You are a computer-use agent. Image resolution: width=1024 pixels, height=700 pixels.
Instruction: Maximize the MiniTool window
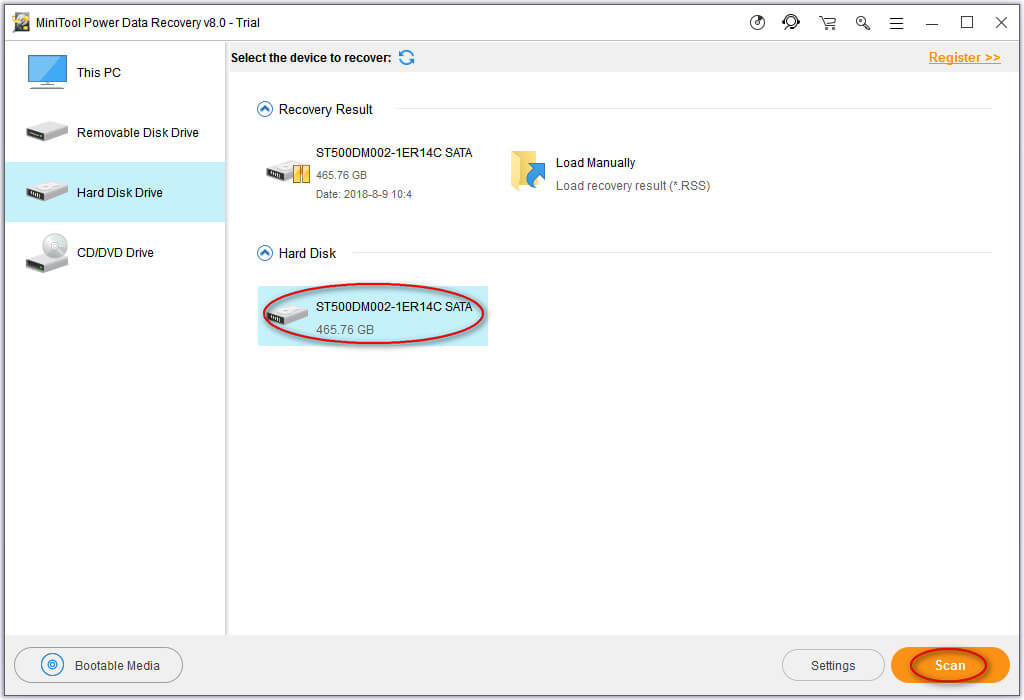pos(967,23)
